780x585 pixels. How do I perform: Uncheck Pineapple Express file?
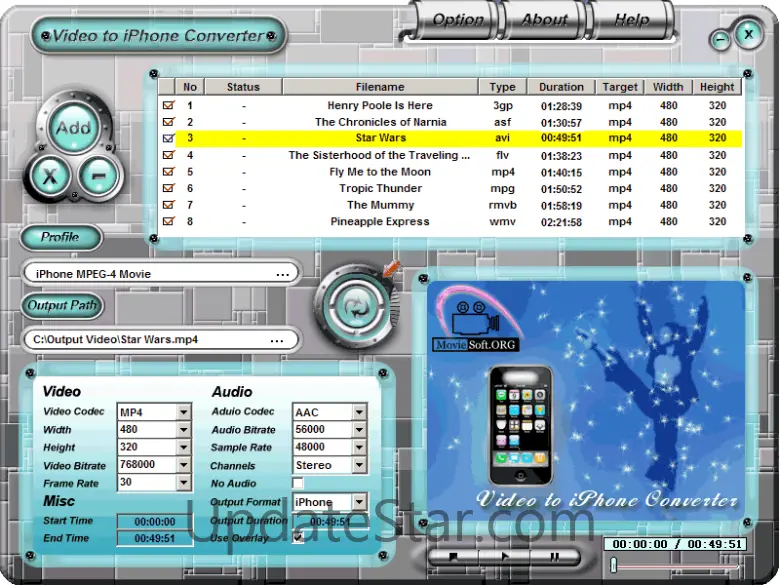tap(169, 221)
